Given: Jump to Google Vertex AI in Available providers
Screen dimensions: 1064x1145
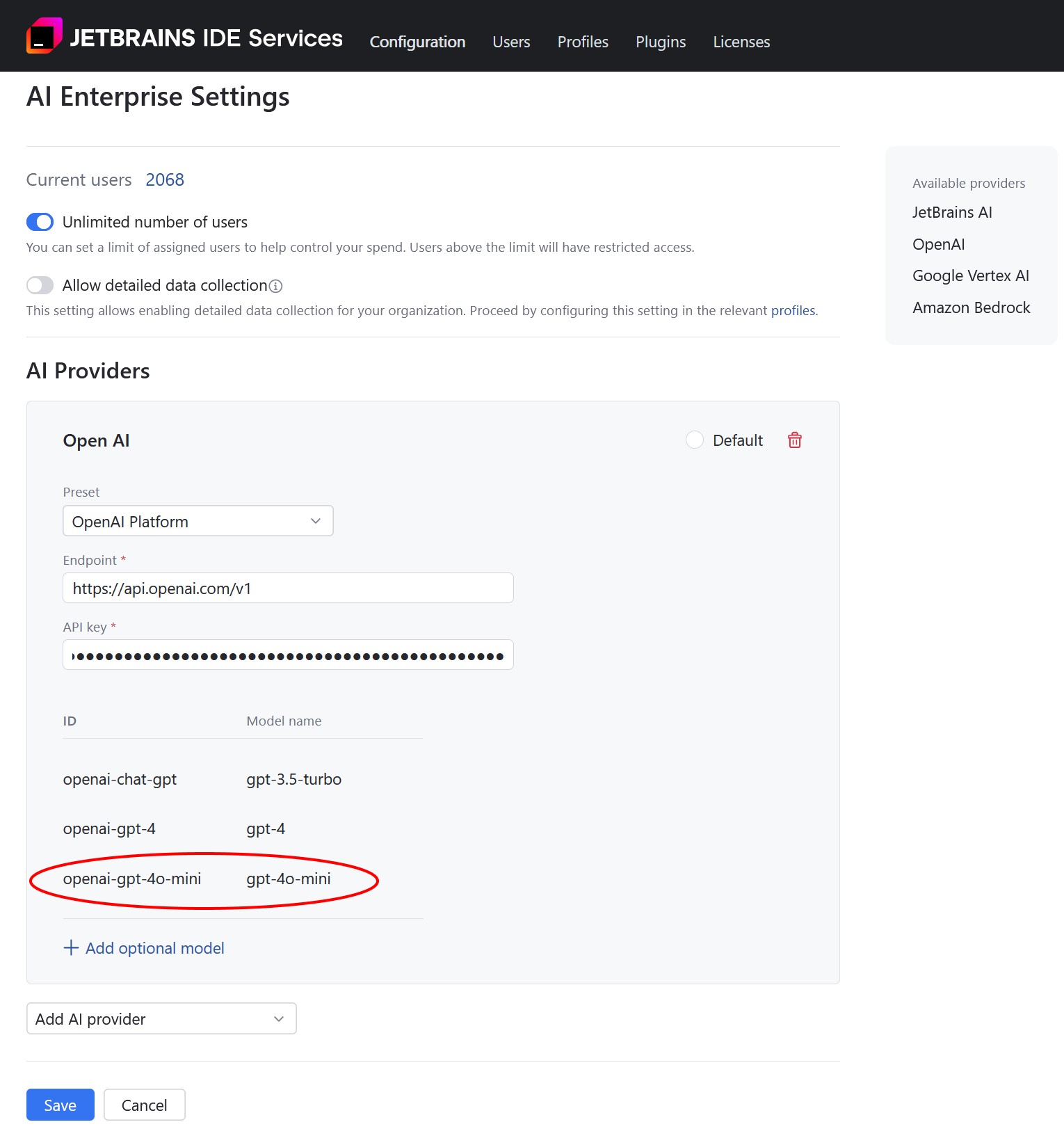Looking at the screenshot, I should 970,275.
